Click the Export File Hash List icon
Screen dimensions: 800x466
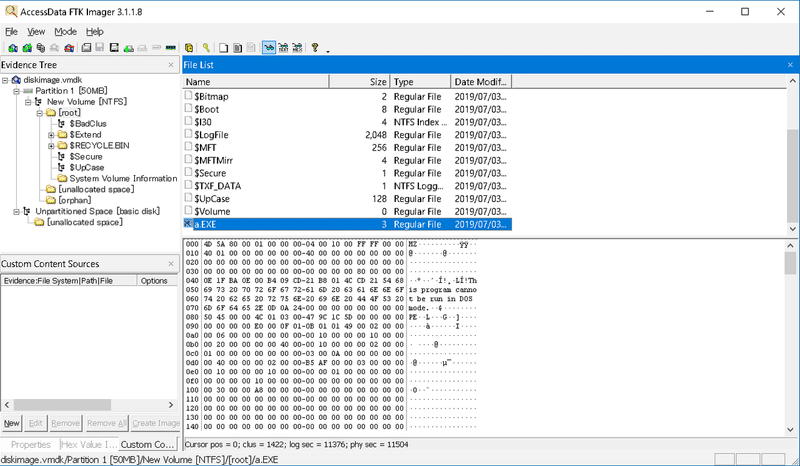click(x=237, y=47)
